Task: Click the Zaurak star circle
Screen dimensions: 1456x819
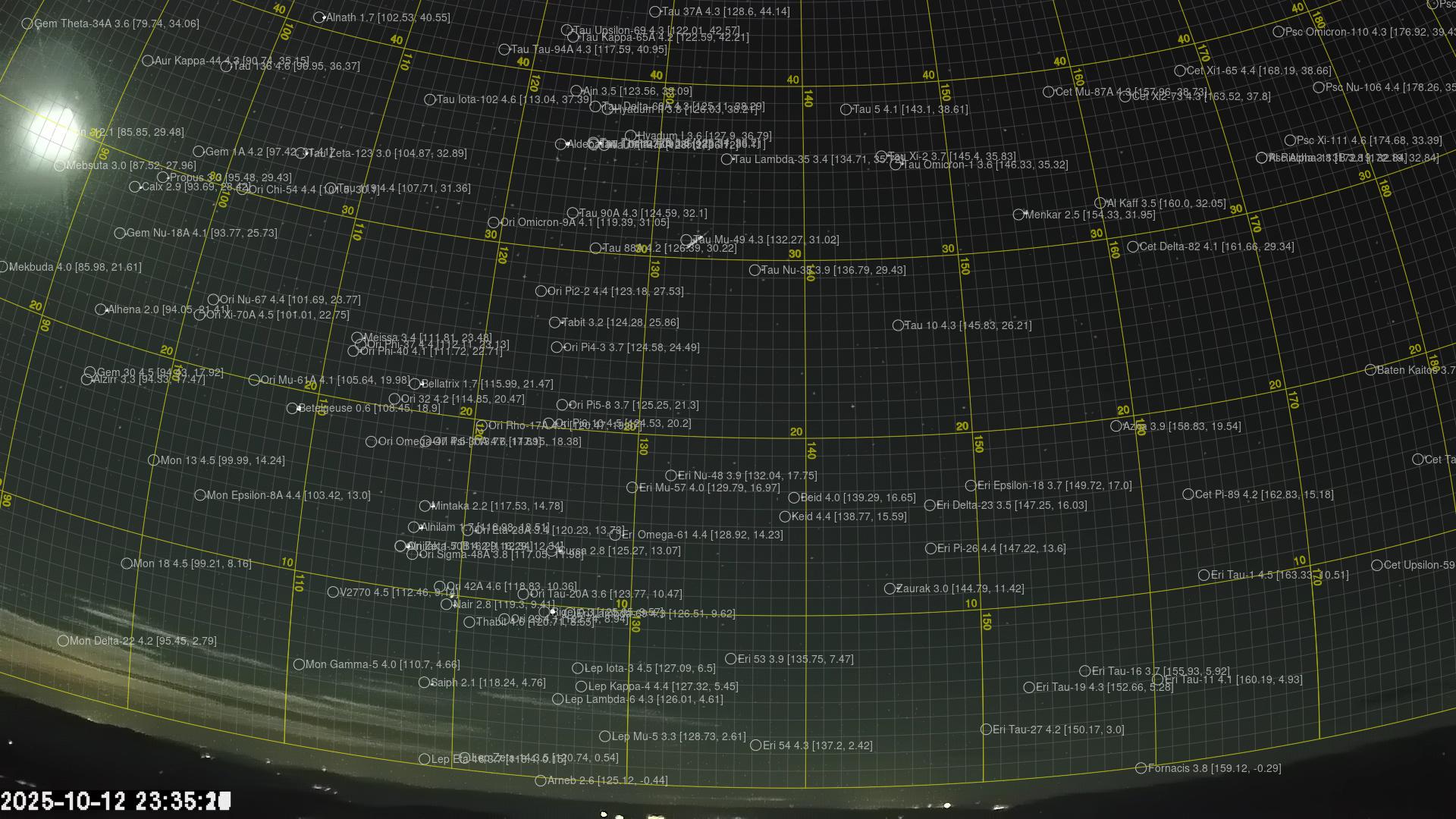Action: pos(890,589)
